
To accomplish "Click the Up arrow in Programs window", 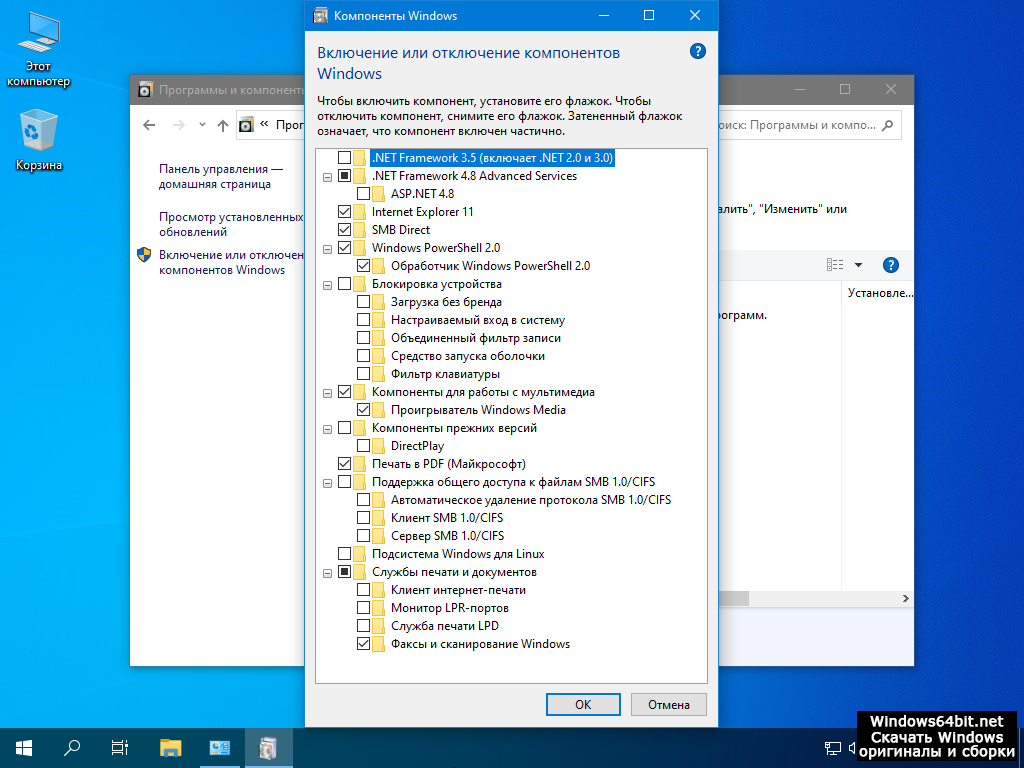I will point(223,125).
